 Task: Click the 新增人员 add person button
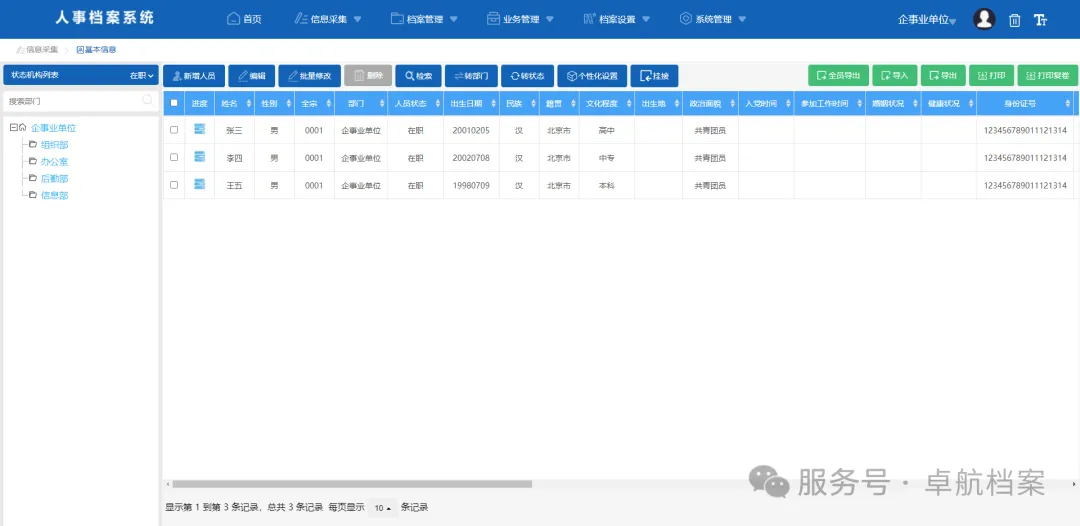(x=193, y=76)
